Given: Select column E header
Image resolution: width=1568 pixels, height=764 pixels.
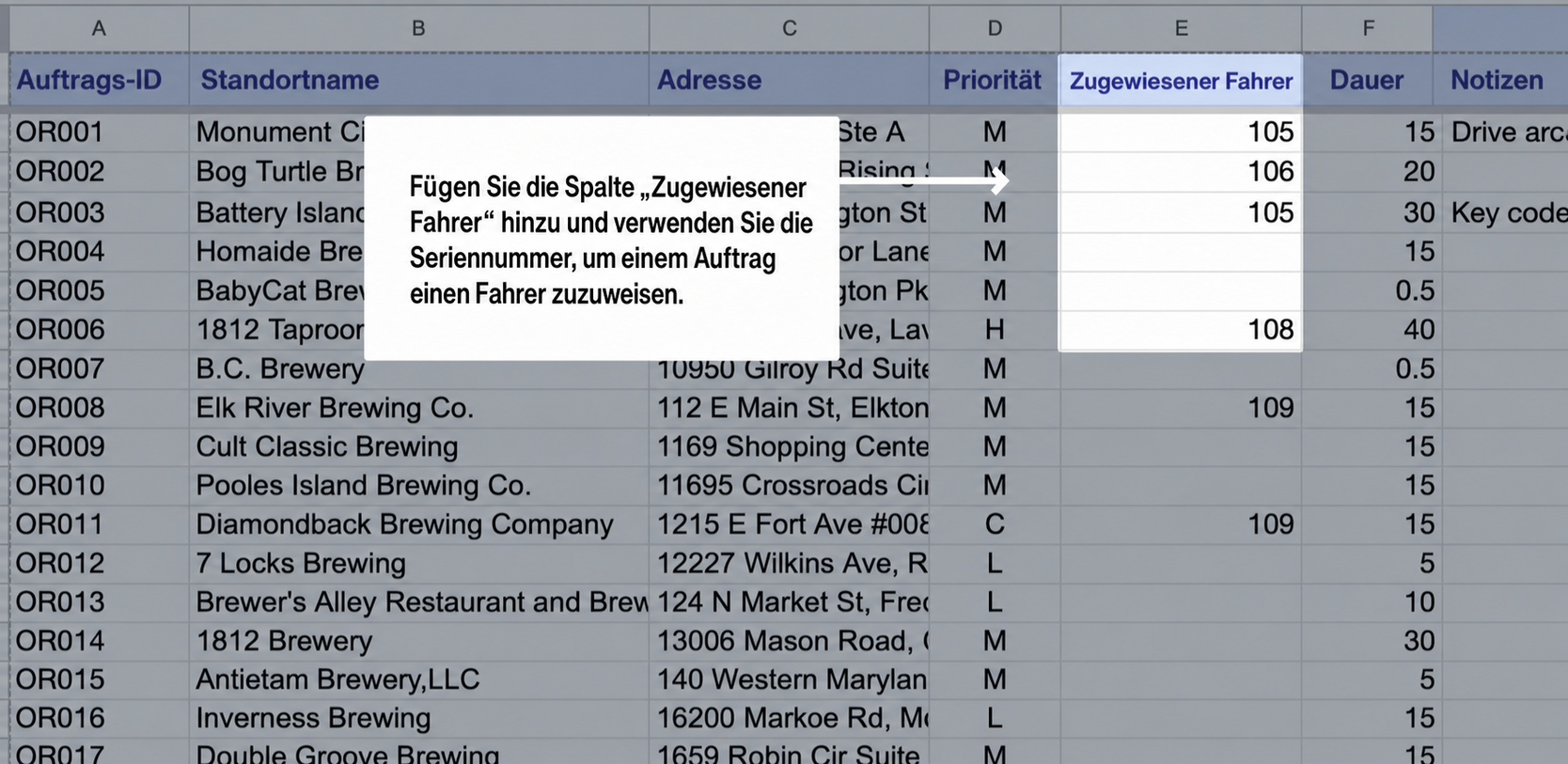Looking at the screenshot, I should coord(1181,28).
